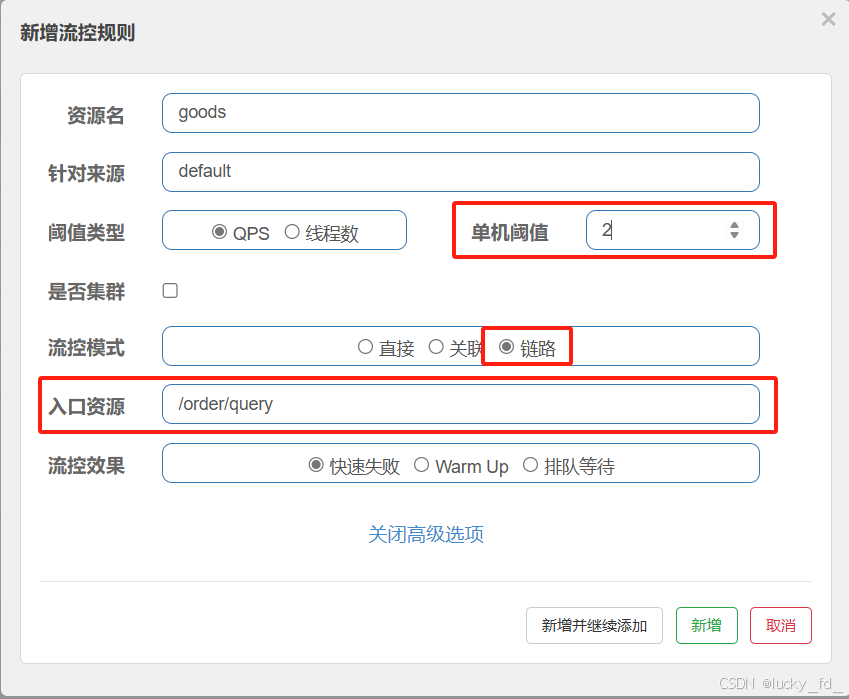This screenshot has height=699, width=849.
Task: Select the 线程数 threshold type radio
Action: pos(292,232)
